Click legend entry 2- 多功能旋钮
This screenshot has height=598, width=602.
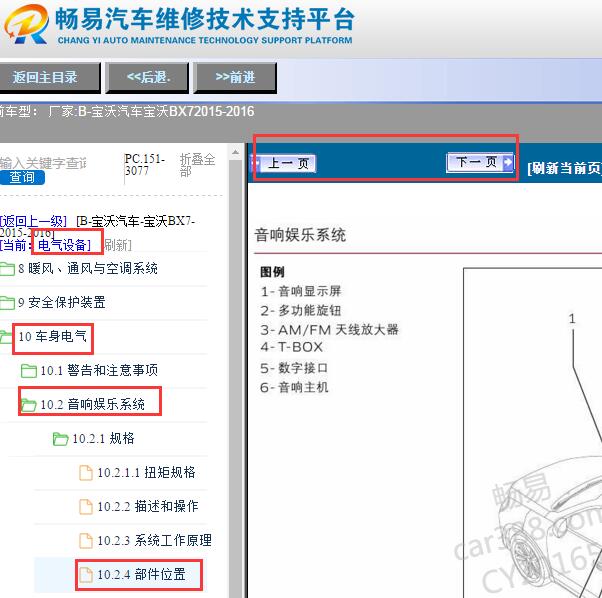pyautogui.click(x=301, y=311)
